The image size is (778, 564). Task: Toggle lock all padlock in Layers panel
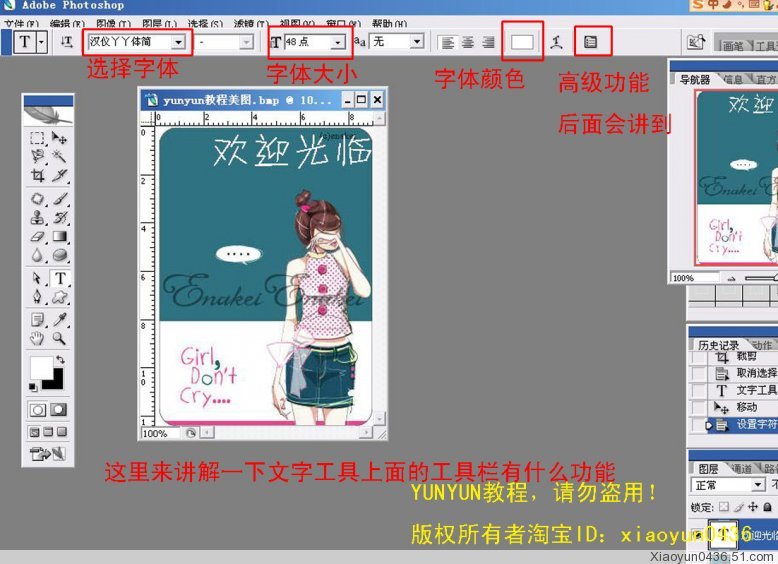tap(768, 506)
